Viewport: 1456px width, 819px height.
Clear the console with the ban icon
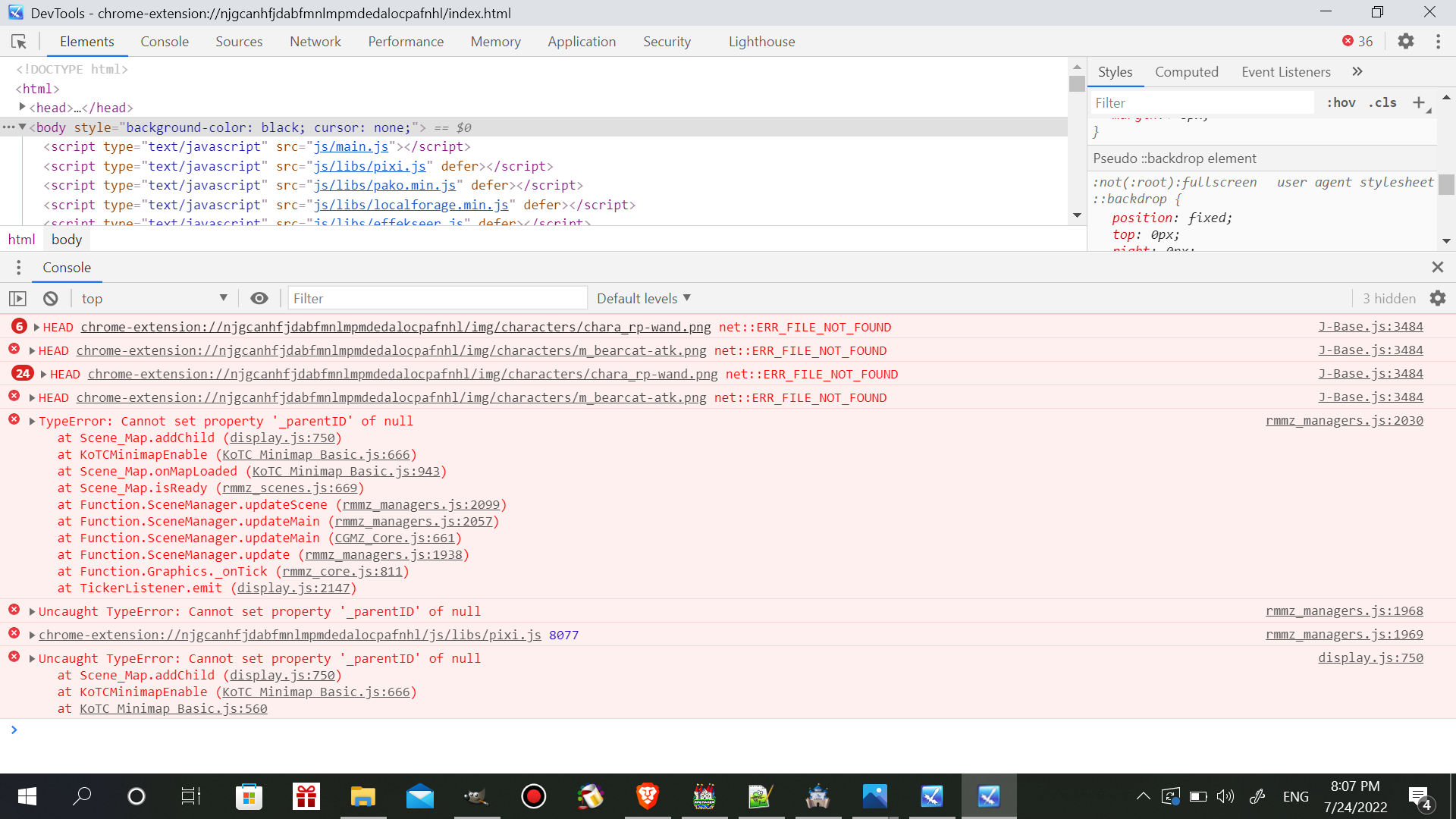coord(51,299)
